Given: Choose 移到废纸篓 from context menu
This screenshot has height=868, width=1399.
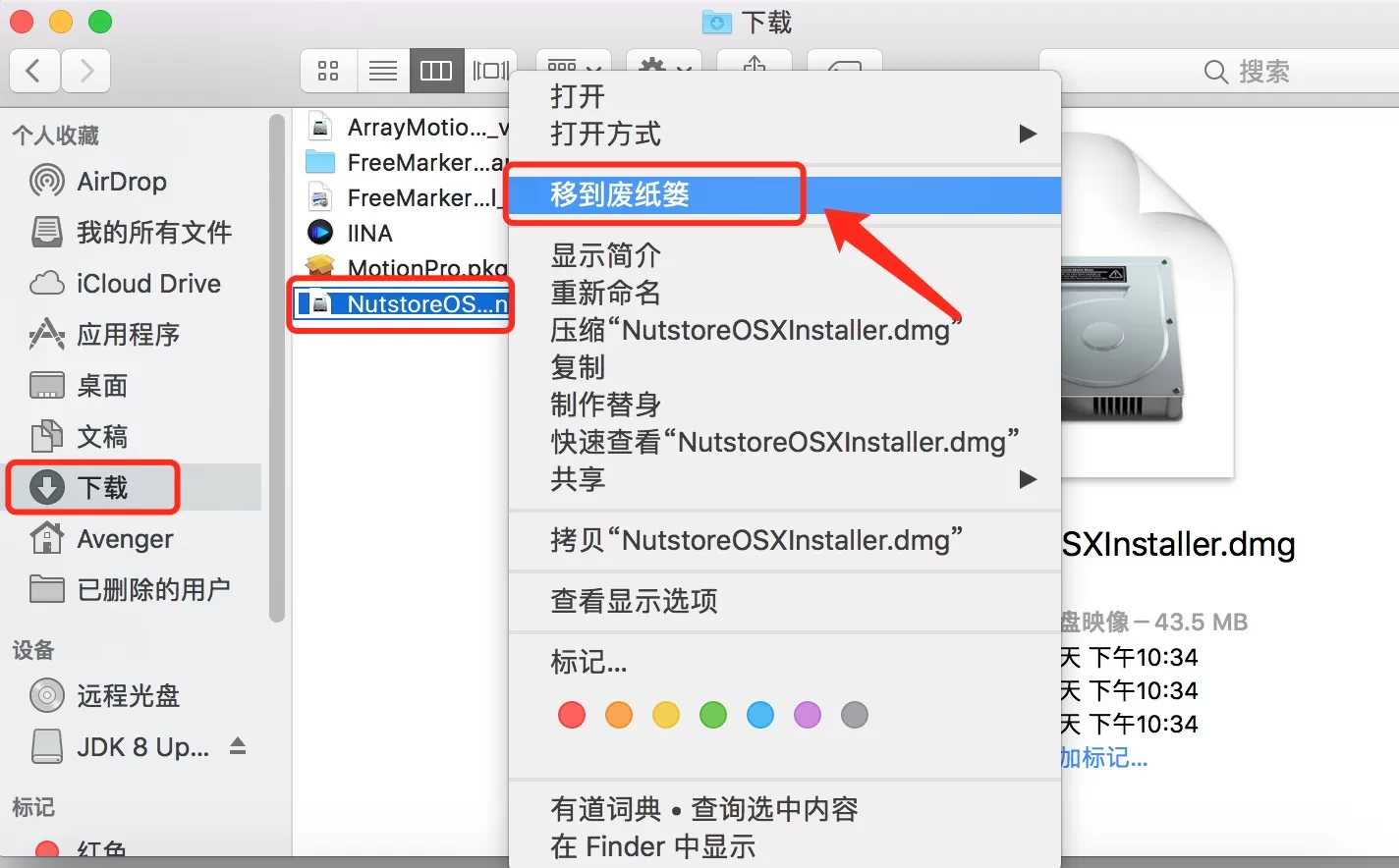Looking at the screenshot, I should click(785, 194).
